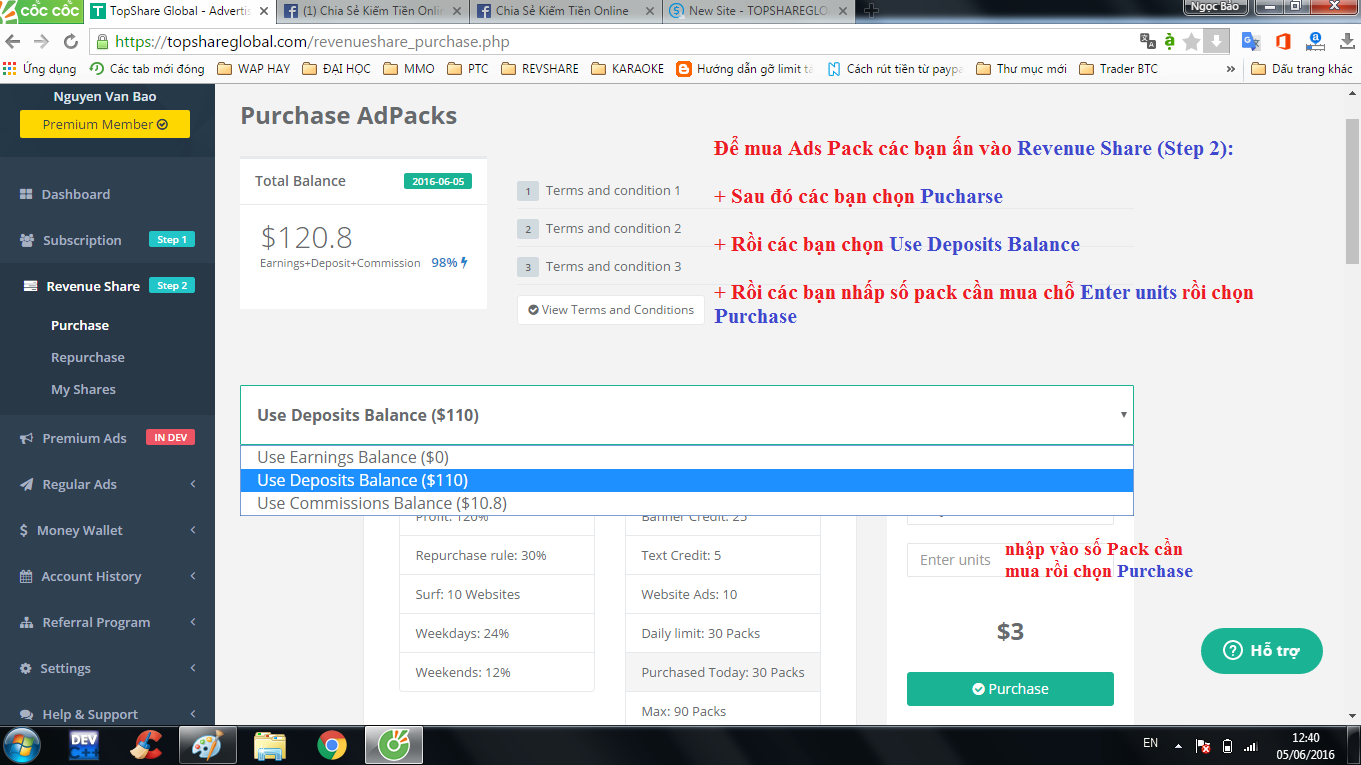
Task: Reload the page with the refresh icon
Action: (x=71, y=42)
